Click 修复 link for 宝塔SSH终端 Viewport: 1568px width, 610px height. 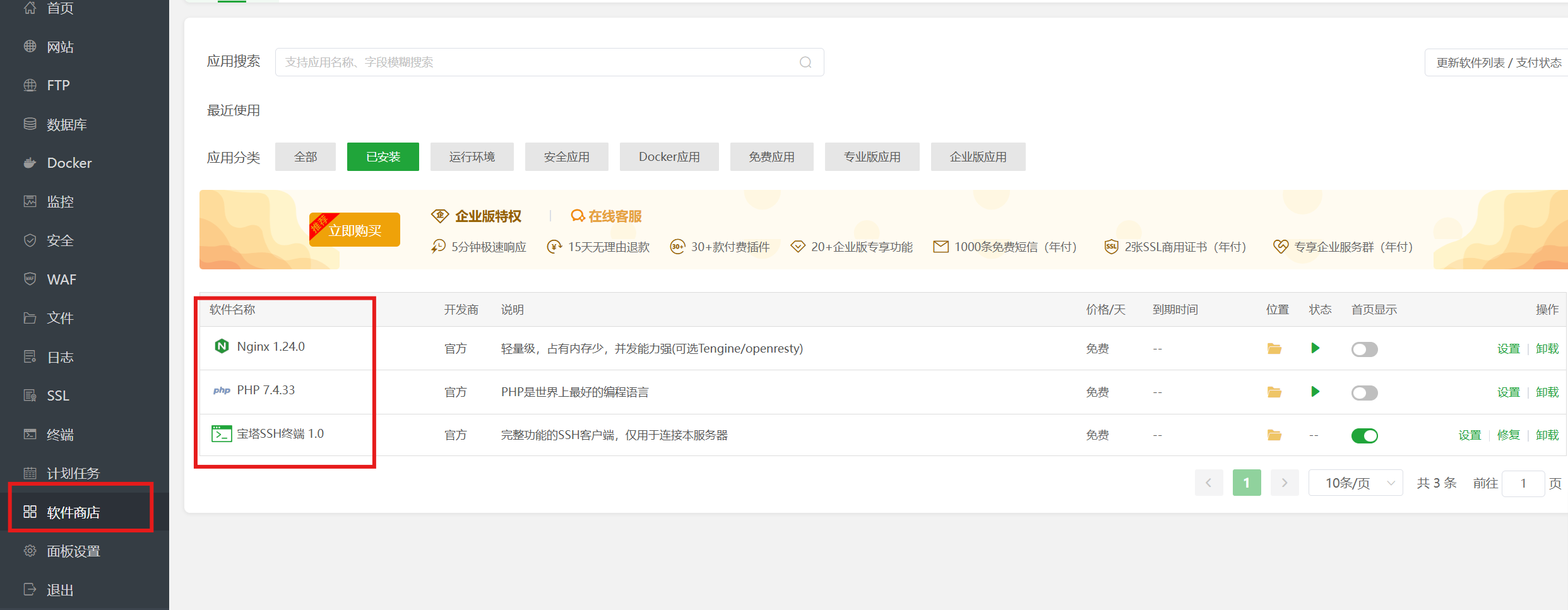point(1509,435)
